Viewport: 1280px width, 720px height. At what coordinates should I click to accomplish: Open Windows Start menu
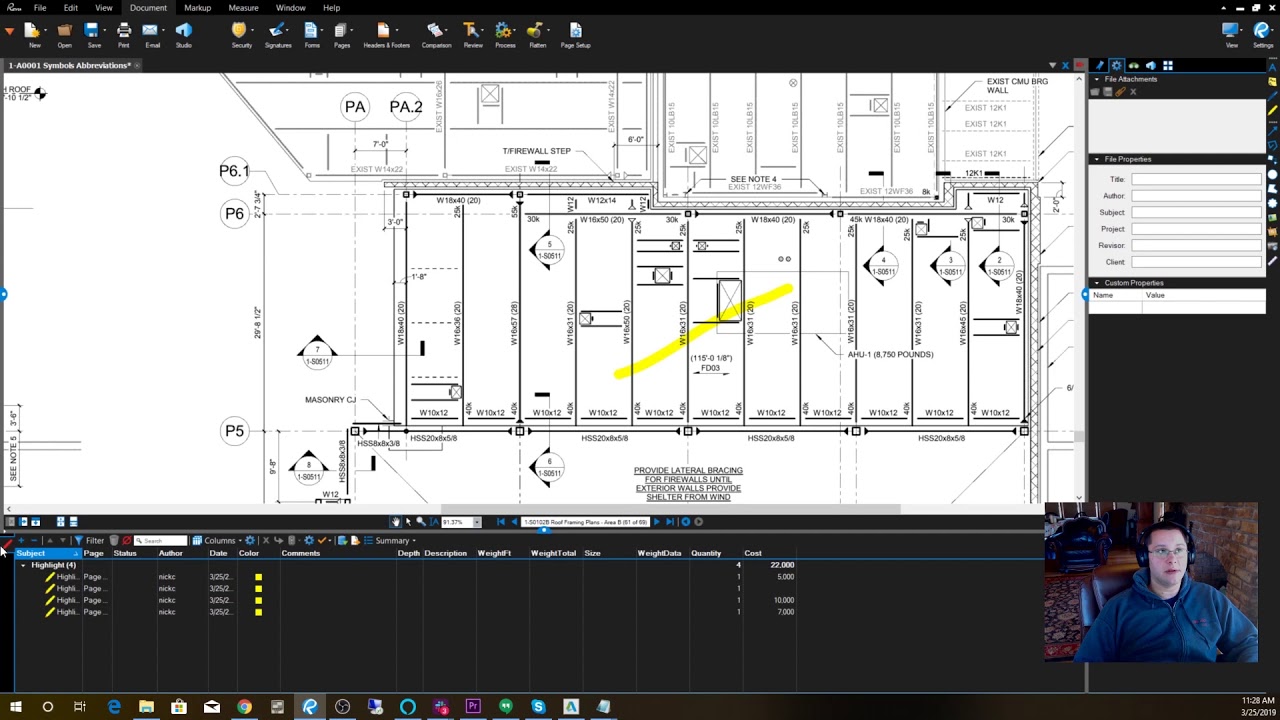tap(15, 706)
